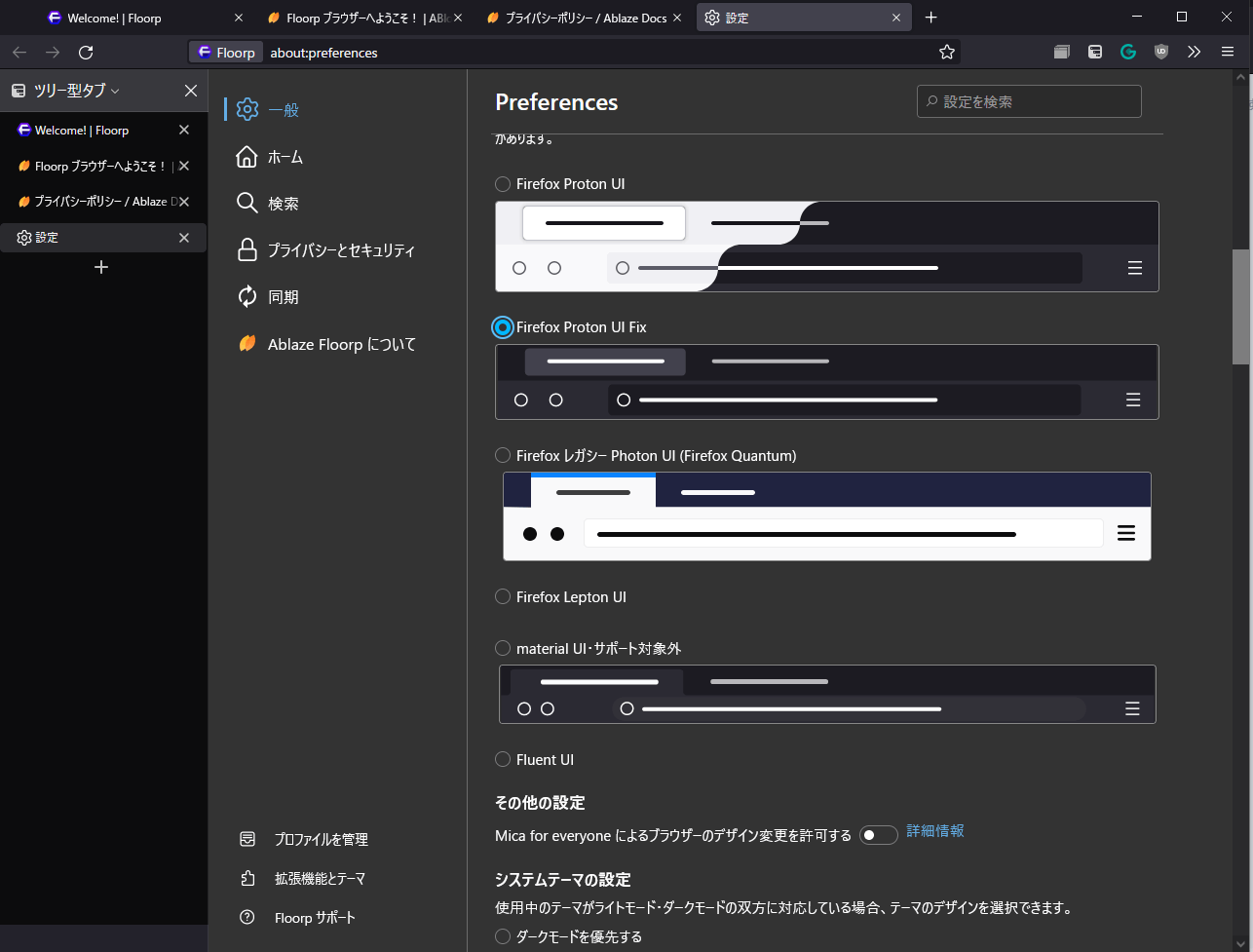Close the Welcome! | Floorp tree tab
The height and width of the screenshot is (952, 1253).
click(184, 130)
